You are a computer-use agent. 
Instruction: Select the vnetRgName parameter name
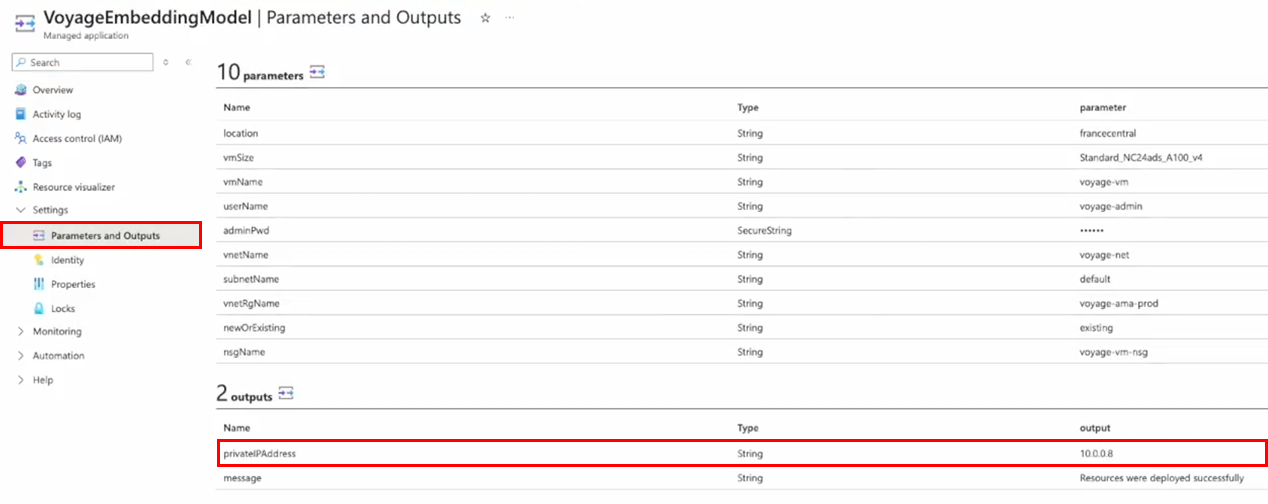click(251, 303)
